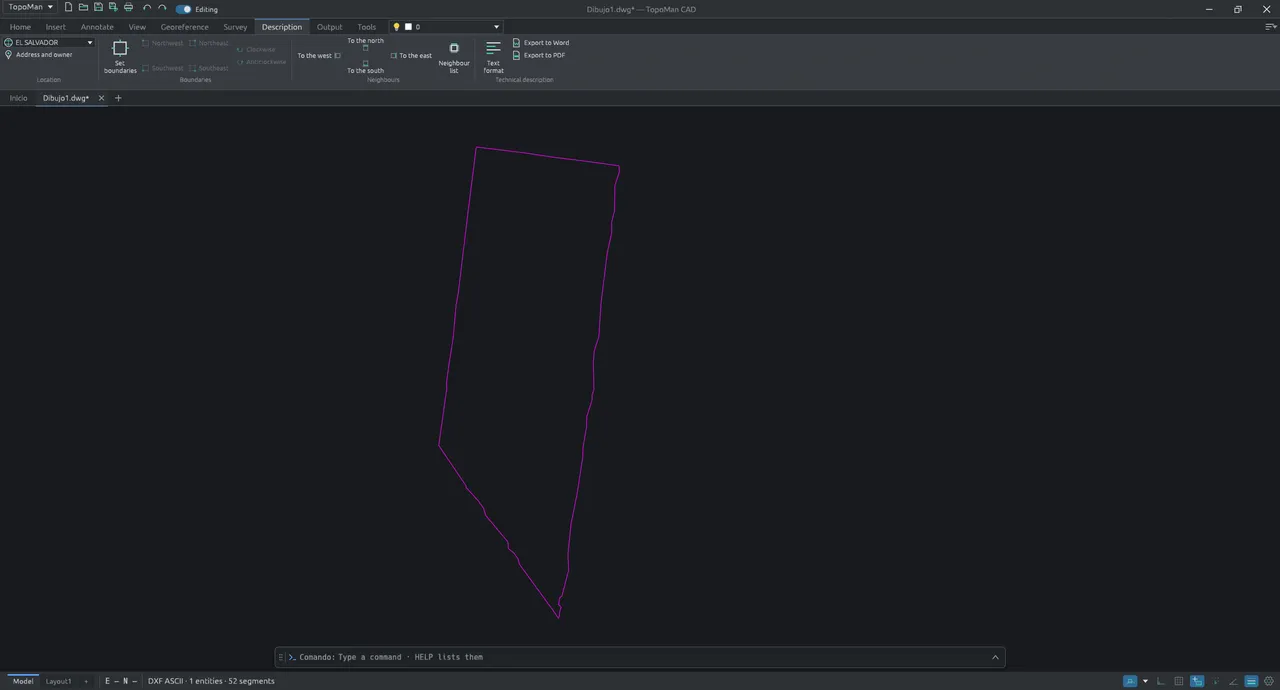Toggle snap tracking dots icon
The height and width of the screenshot is (690, 1280).
click(x=1215, y=681)
